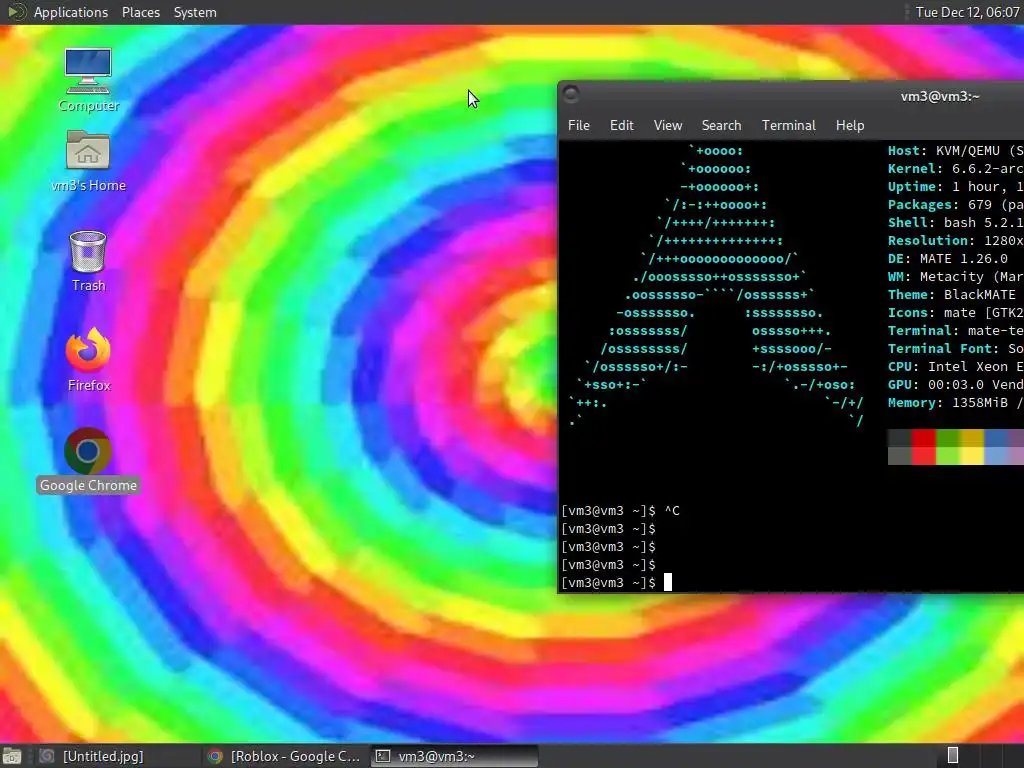Click the yellow color block in terminal
Image resolution: width=1024 pixels, height=768 pixels.
tap(972, 447)
